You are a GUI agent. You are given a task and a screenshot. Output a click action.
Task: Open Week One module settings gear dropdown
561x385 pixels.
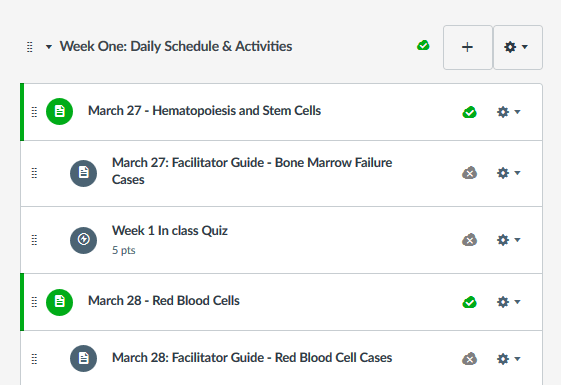518,47
